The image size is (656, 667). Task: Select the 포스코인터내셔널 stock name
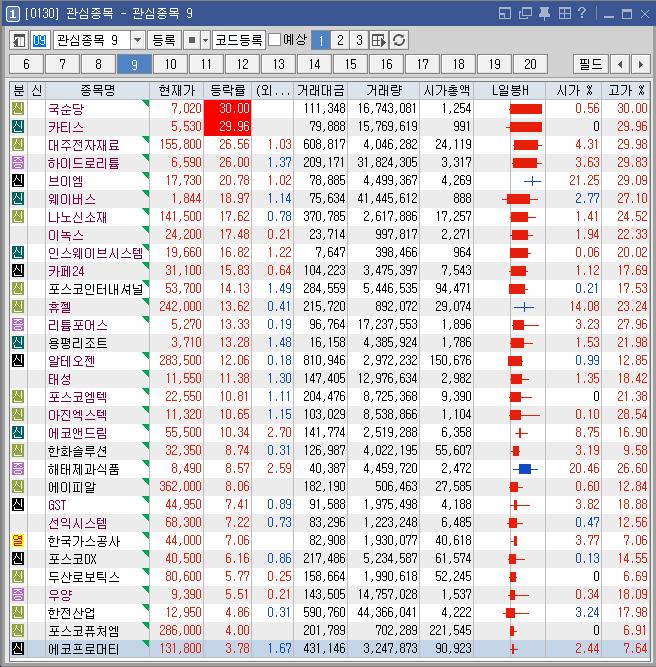point(96,289)
